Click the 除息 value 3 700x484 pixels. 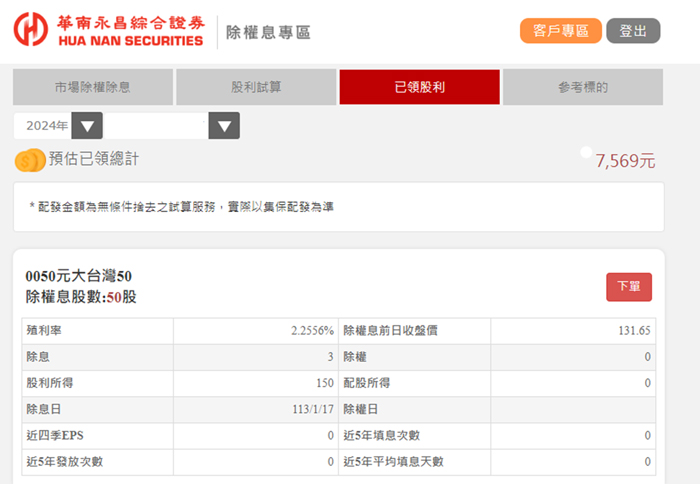330,357
